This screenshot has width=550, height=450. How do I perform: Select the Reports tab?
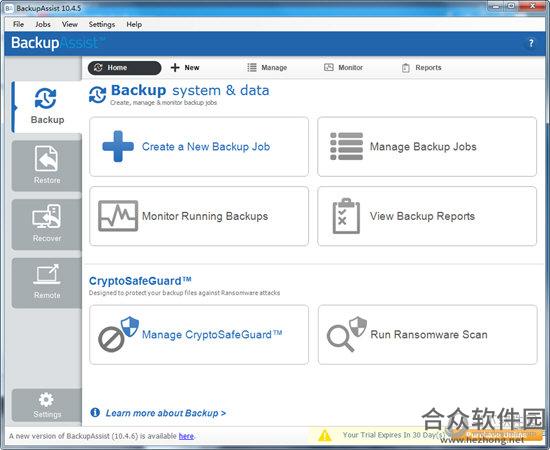422,68
